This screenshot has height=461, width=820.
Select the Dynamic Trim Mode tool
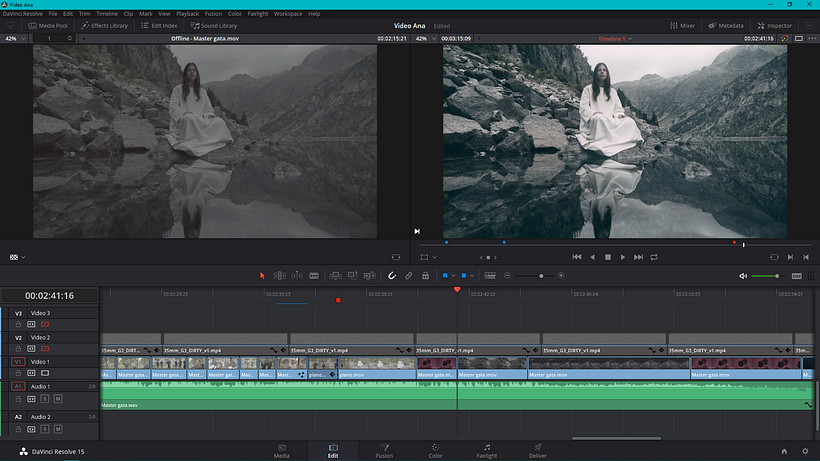click(297, 275)
